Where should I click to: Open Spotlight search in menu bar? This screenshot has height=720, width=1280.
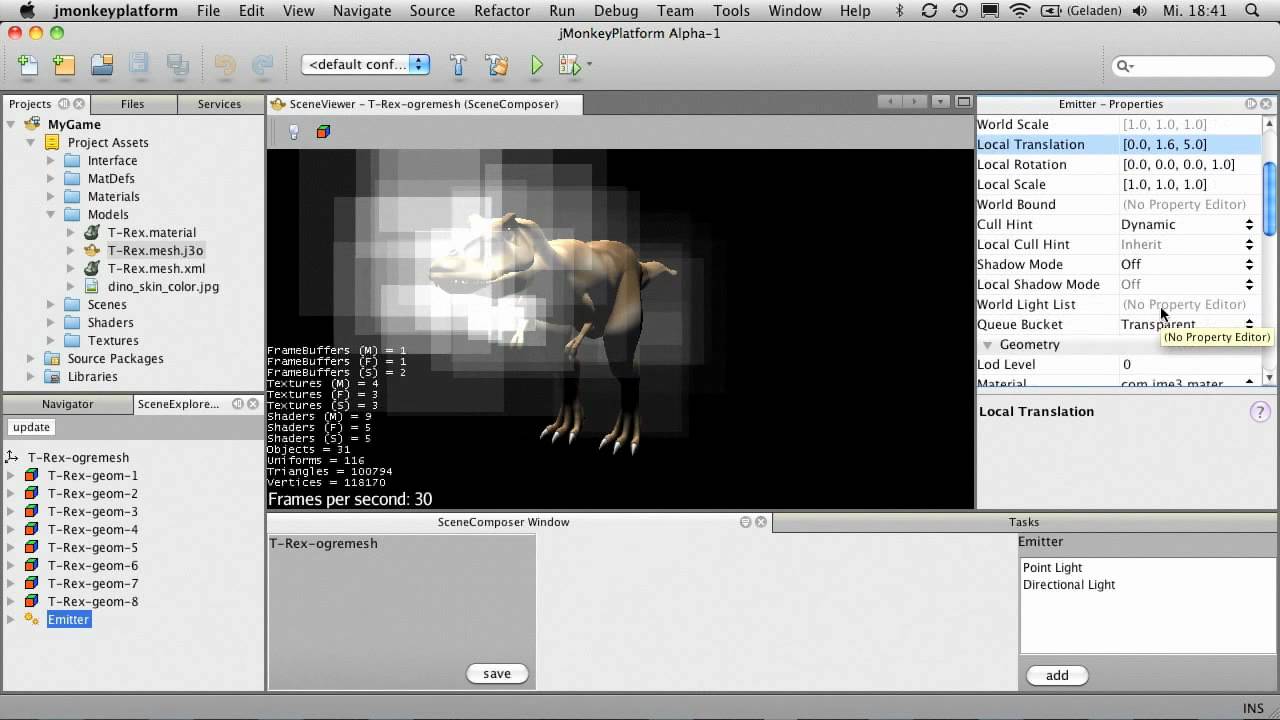click(1253, 11)
